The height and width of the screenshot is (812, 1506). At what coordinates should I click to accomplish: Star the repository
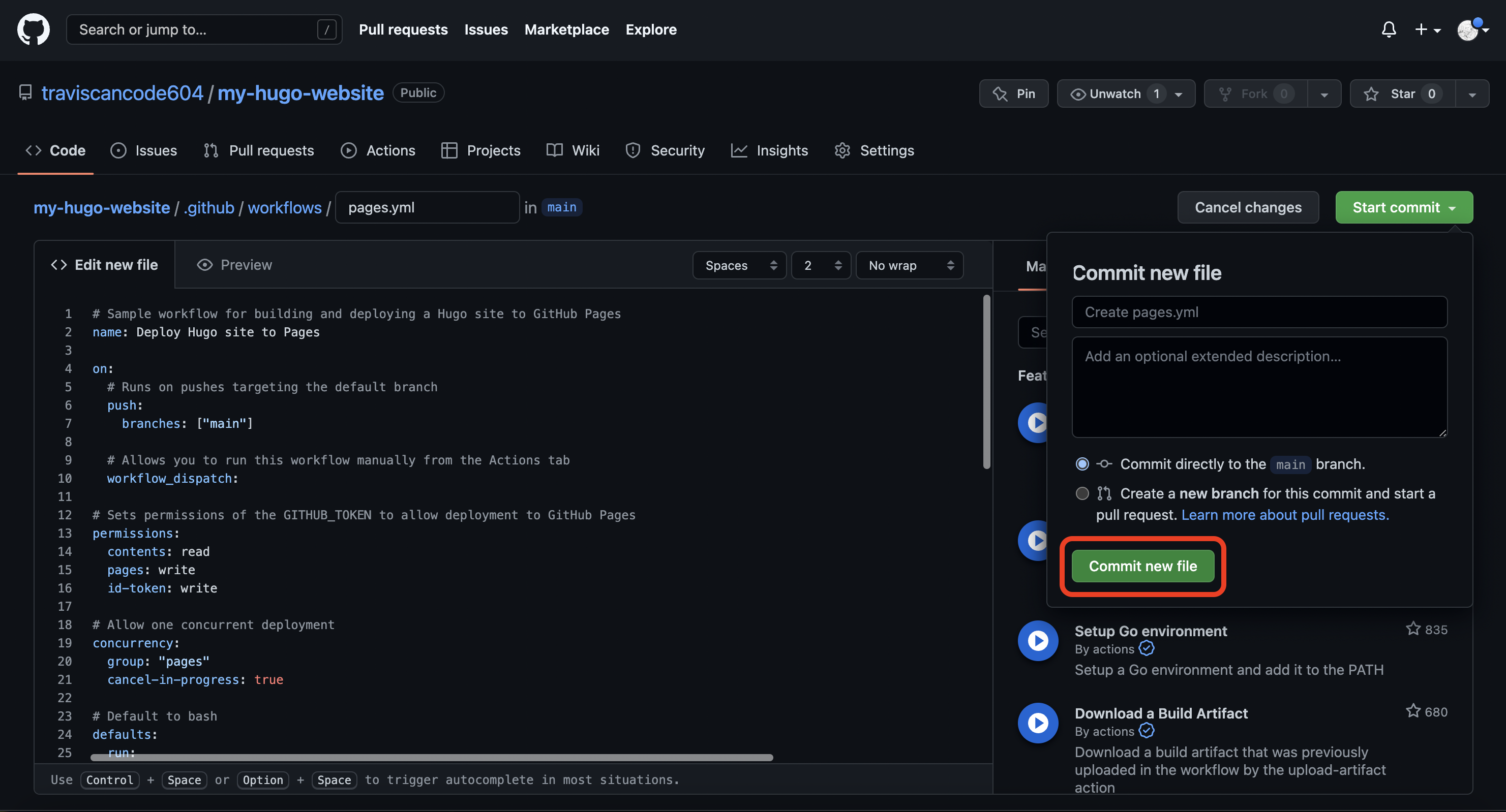[x=1402, y=93]
